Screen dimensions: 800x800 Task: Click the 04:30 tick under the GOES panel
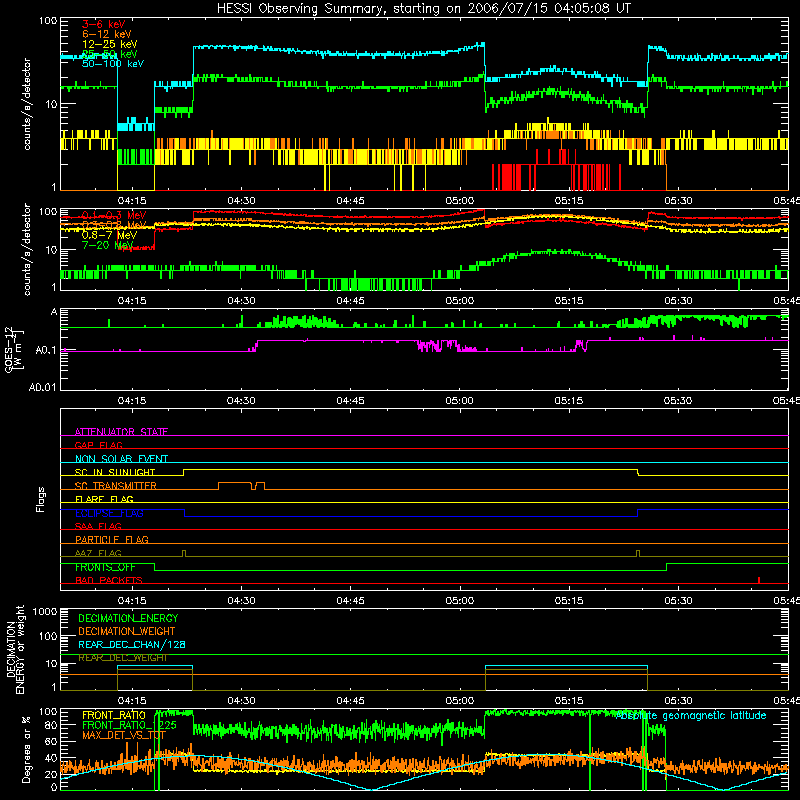tap(241, 401)
